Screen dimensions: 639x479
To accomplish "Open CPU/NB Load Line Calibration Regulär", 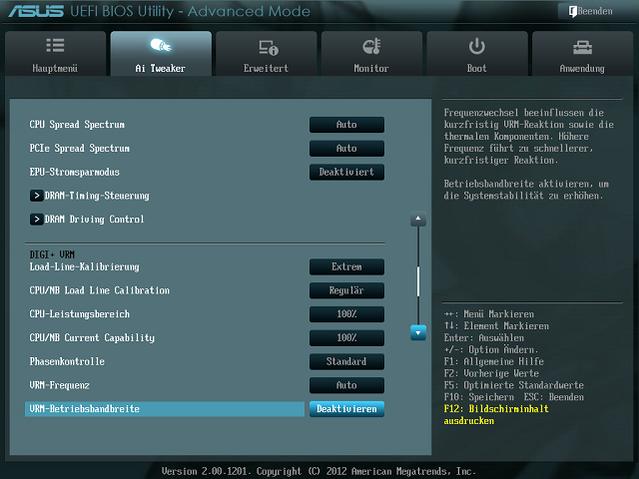I will [347, 290].
